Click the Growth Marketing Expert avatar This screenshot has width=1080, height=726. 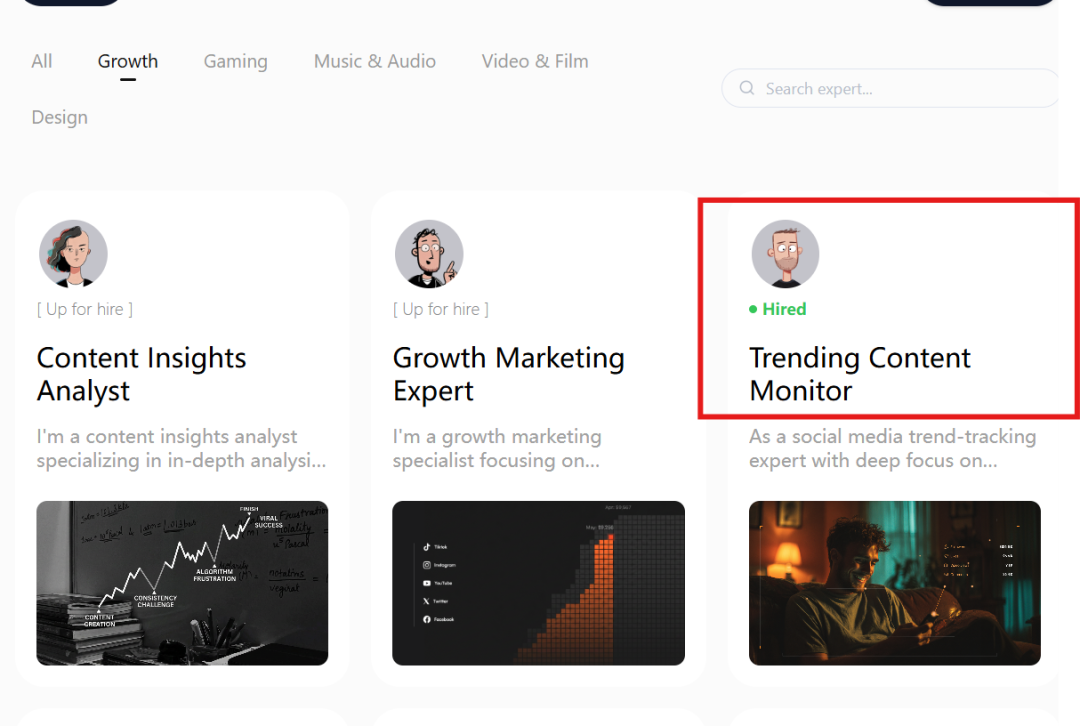tap(429, 253)
